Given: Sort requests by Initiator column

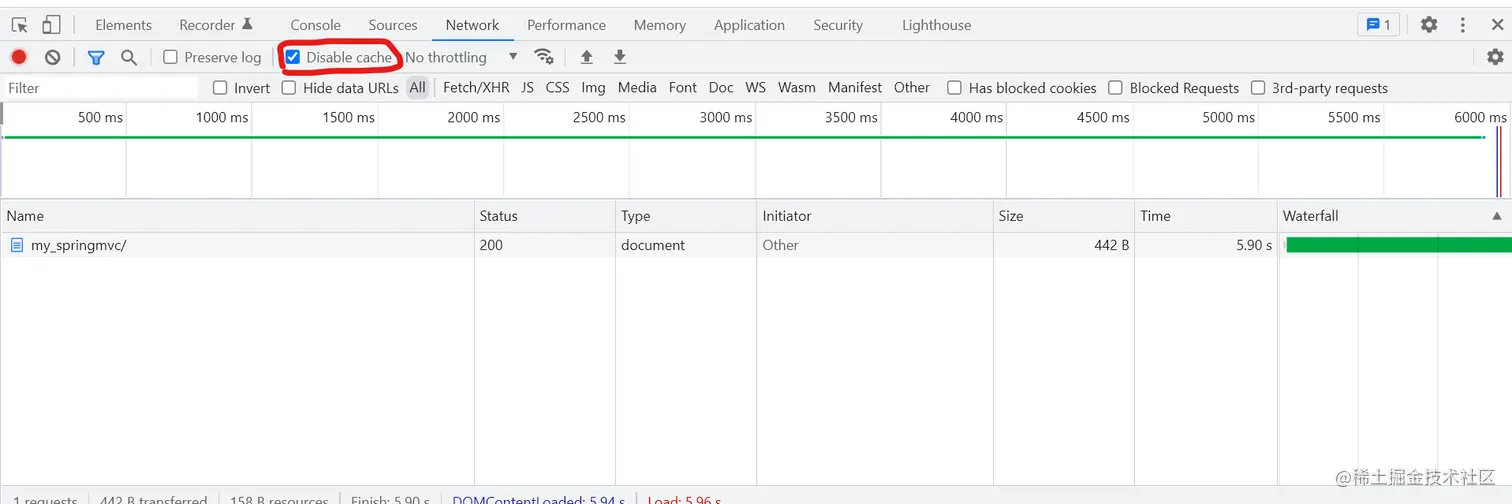Looking at the screenshot, I should coord(875,216).
